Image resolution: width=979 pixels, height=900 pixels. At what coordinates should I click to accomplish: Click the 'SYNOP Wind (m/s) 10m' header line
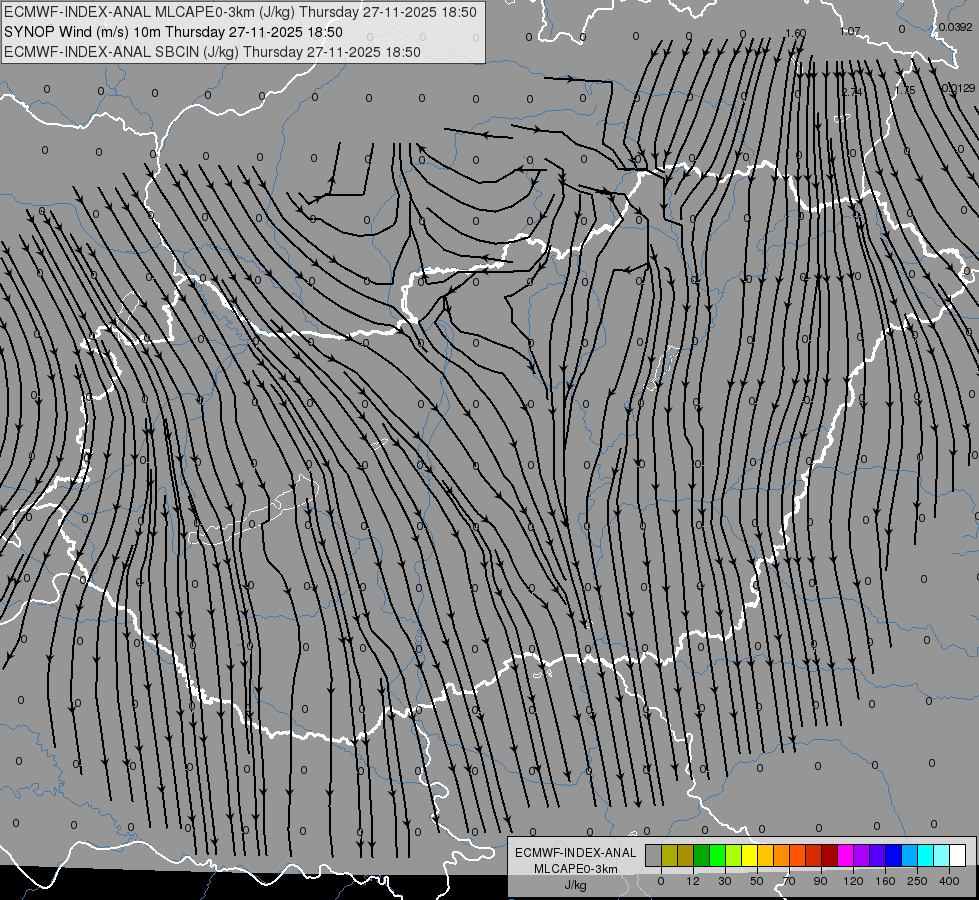[x=174, y=32]
